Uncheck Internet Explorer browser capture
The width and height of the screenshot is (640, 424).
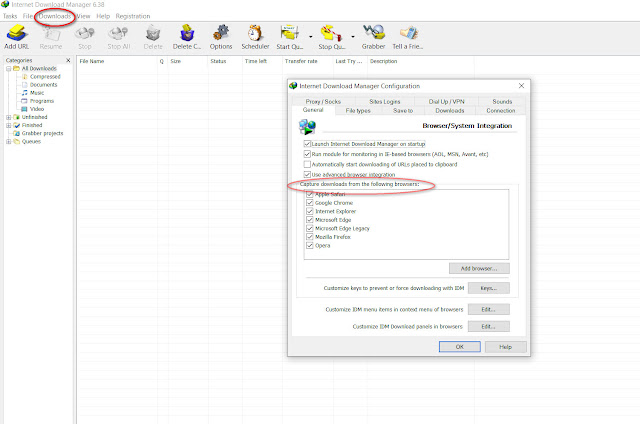[310, 211]
